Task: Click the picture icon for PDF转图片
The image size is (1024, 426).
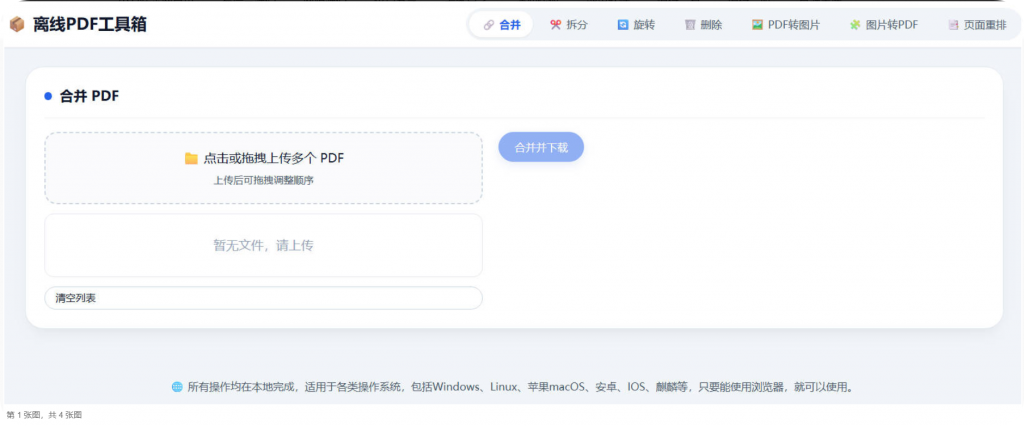Action: click(x=757, y=25)
